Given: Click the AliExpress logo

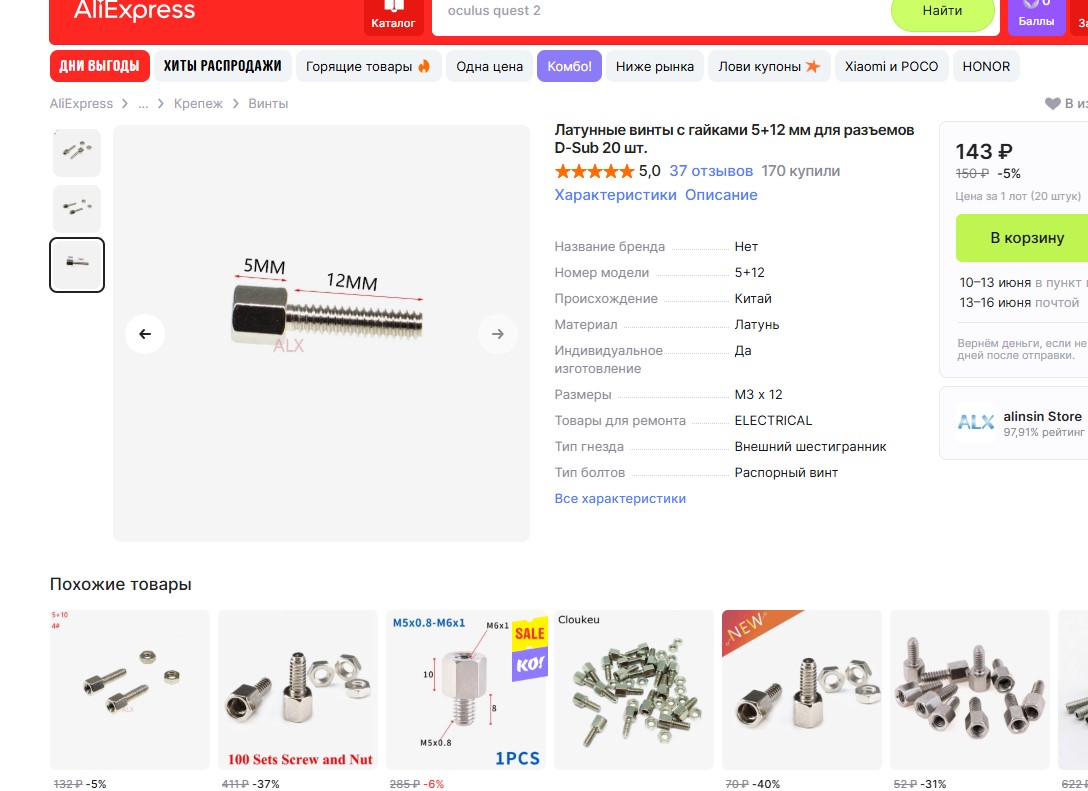Looking at the screenshot, I should tap(135, 11).
